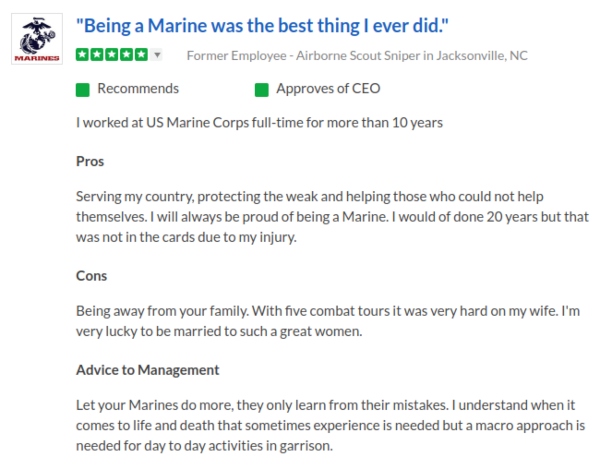The height and width of the screenshot is (469, 600).
Task: Click the "Cons" section heading
Action: (92, 275)
